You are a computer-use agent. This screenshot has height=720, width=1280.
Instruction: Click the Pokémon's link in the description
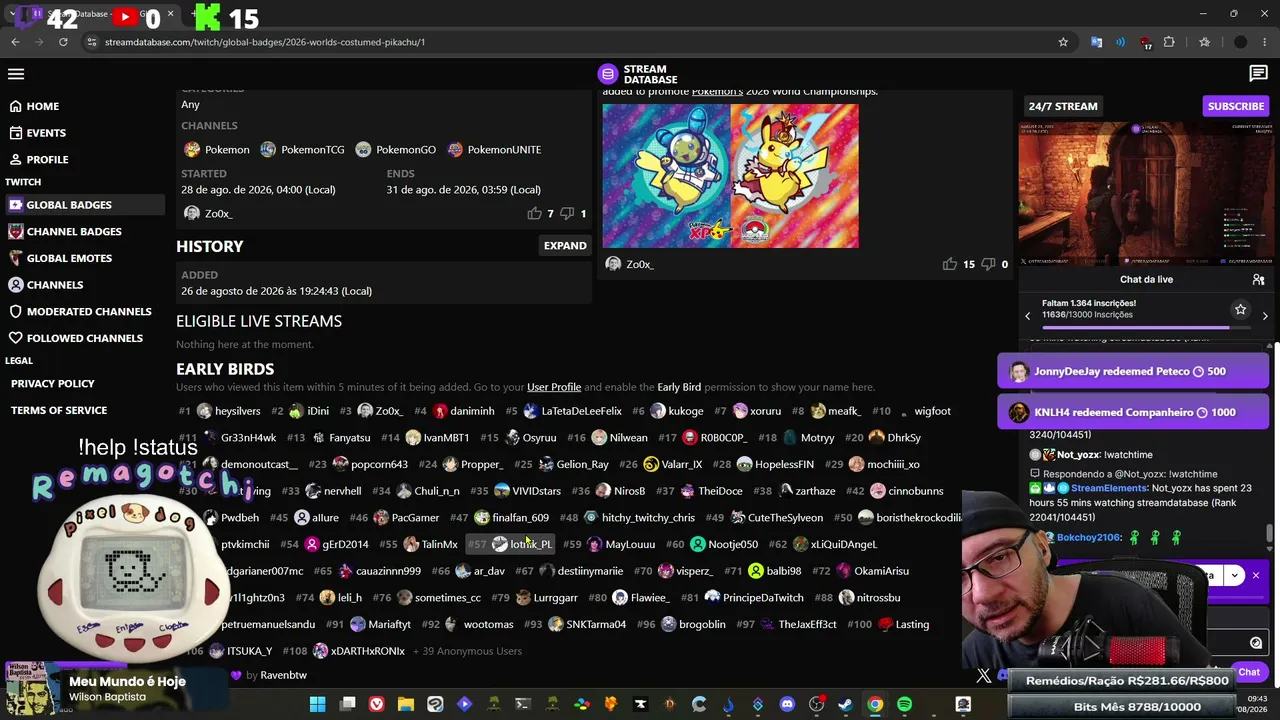[x=717, y=92]
